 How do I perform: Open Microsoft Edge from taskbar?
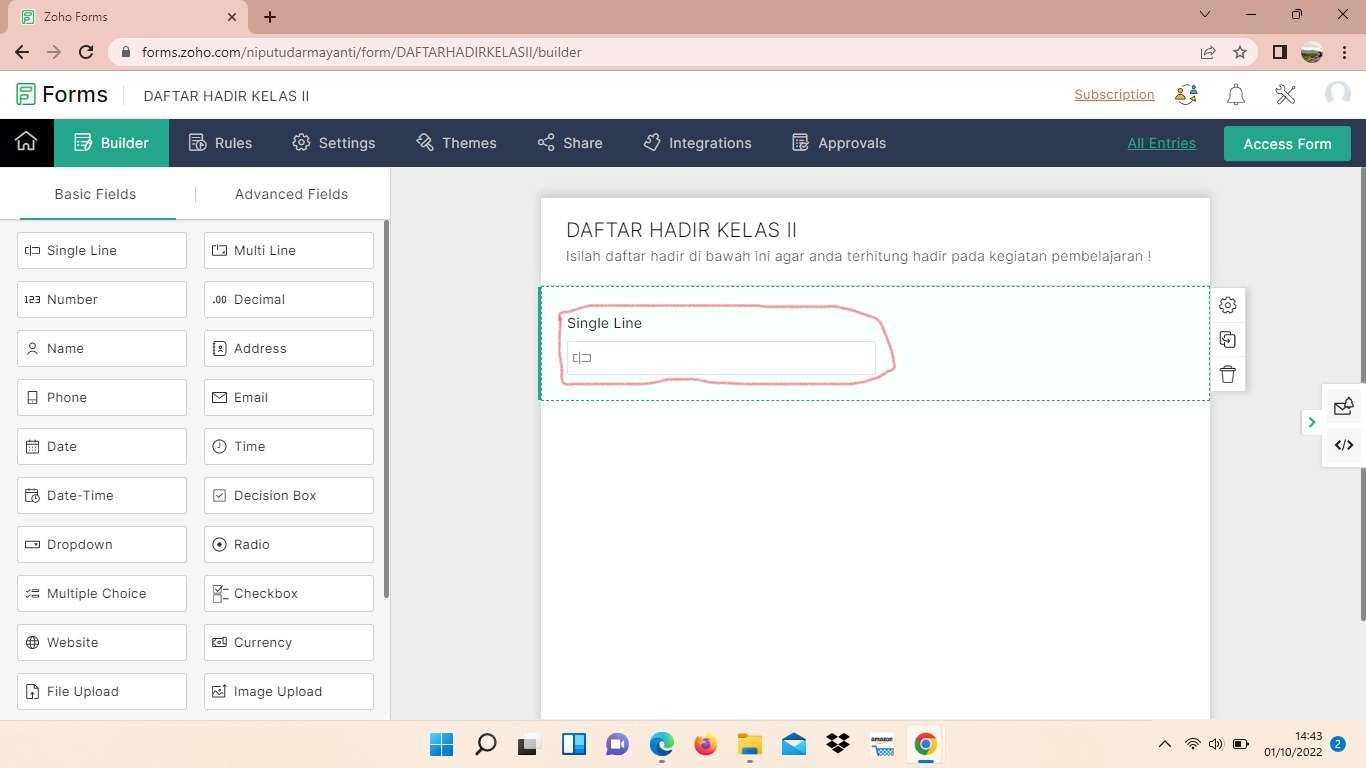click(661, 744)
